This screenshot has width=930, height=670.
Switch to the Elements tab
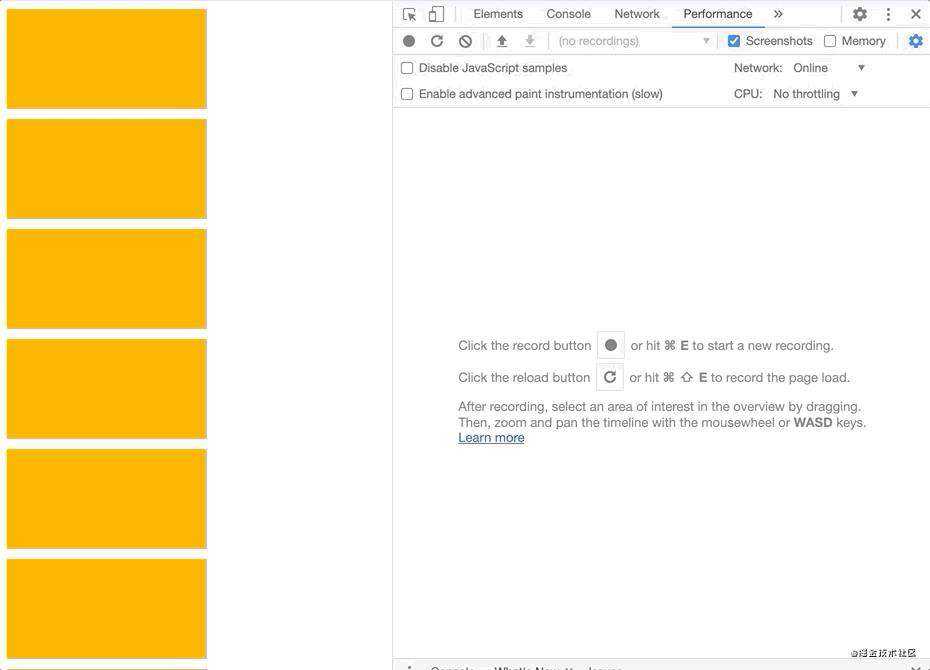(x=498, y=14)
